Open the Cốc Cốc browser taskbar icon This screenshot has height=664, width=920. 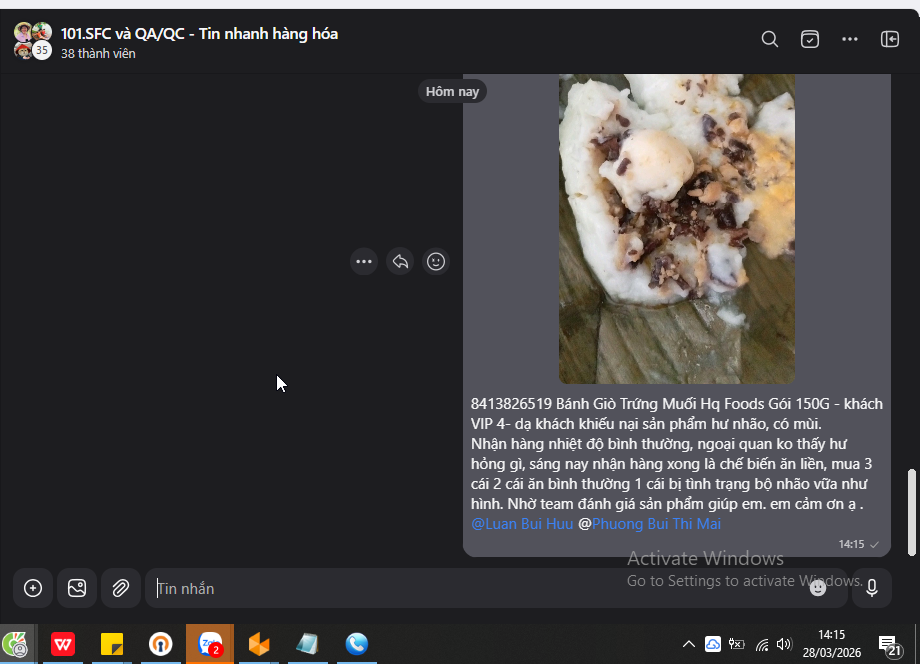pos(16,644)
